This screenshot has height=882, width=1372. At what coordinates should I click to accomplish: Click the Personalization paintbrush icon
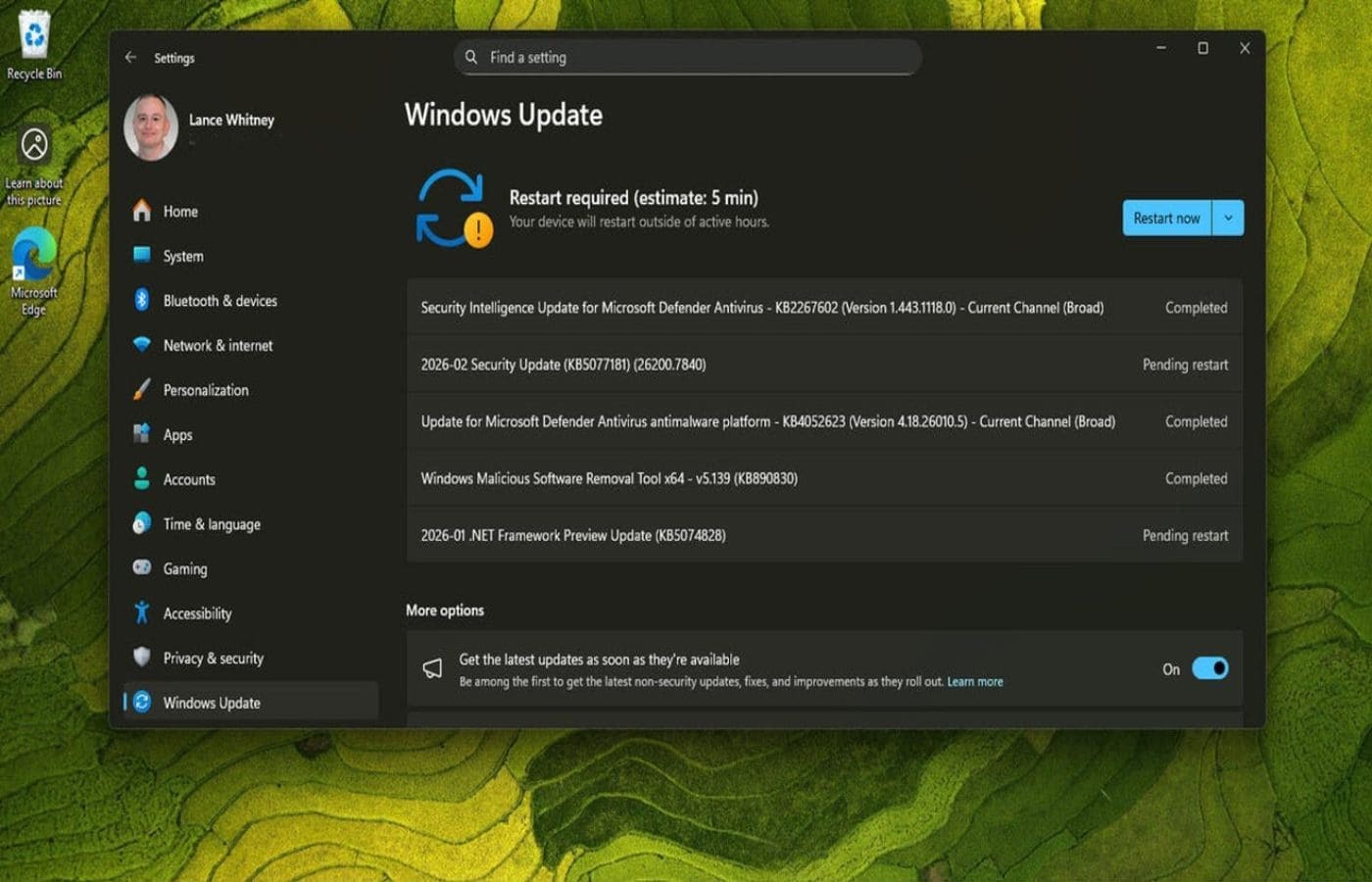(142, 389)
